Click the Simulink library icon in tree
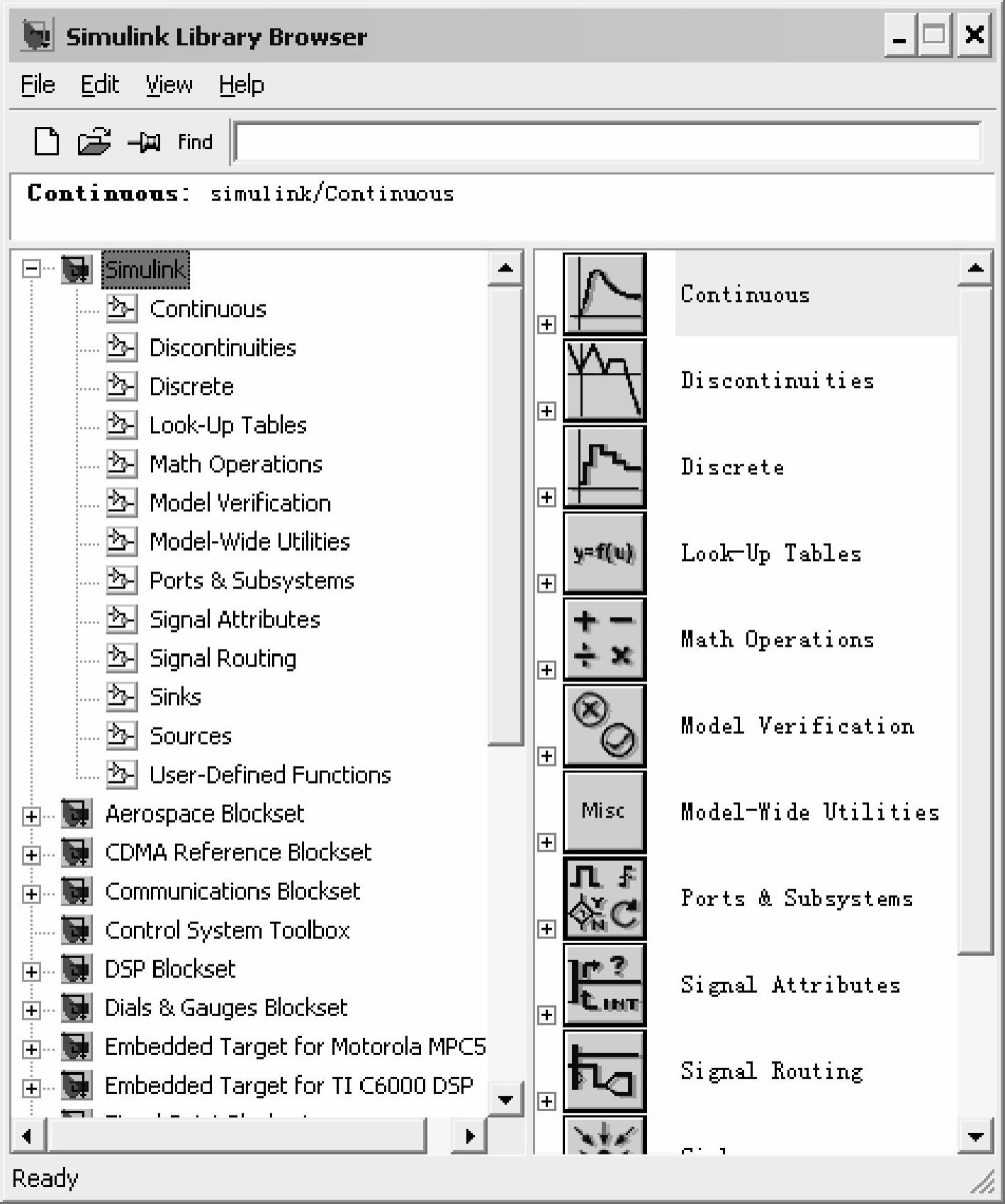 pos(77,269)
